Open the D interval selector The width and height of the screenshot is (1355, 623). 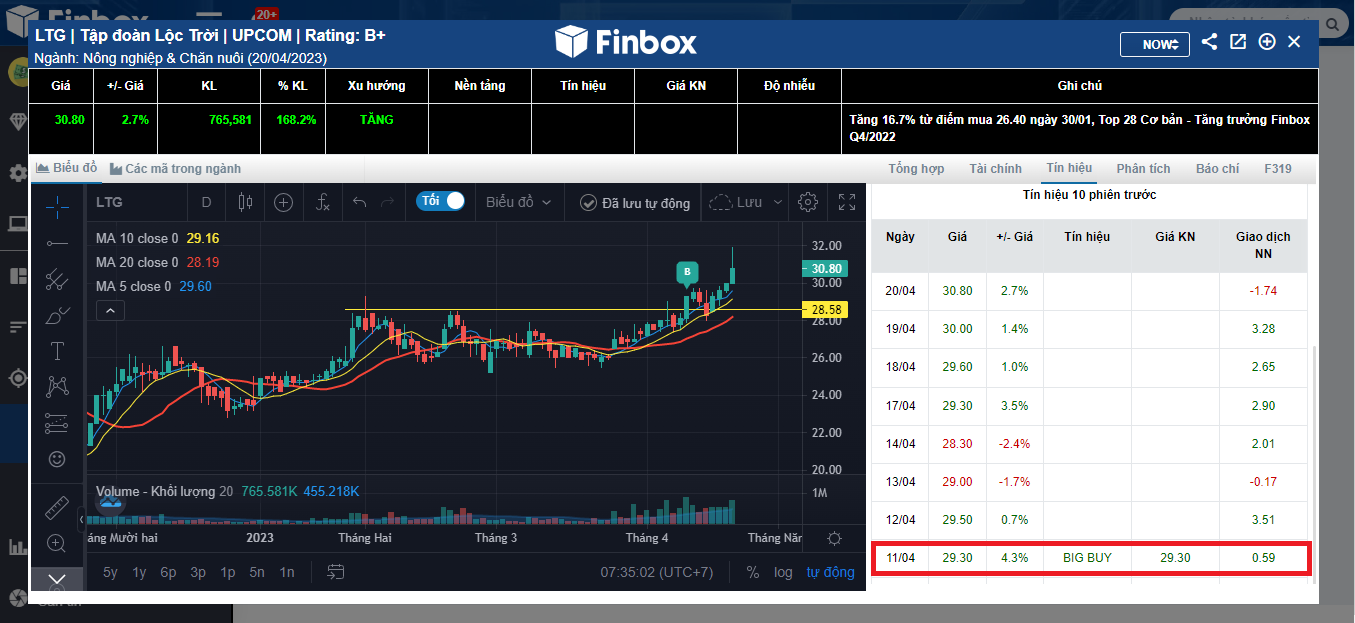tap(206, 202)
